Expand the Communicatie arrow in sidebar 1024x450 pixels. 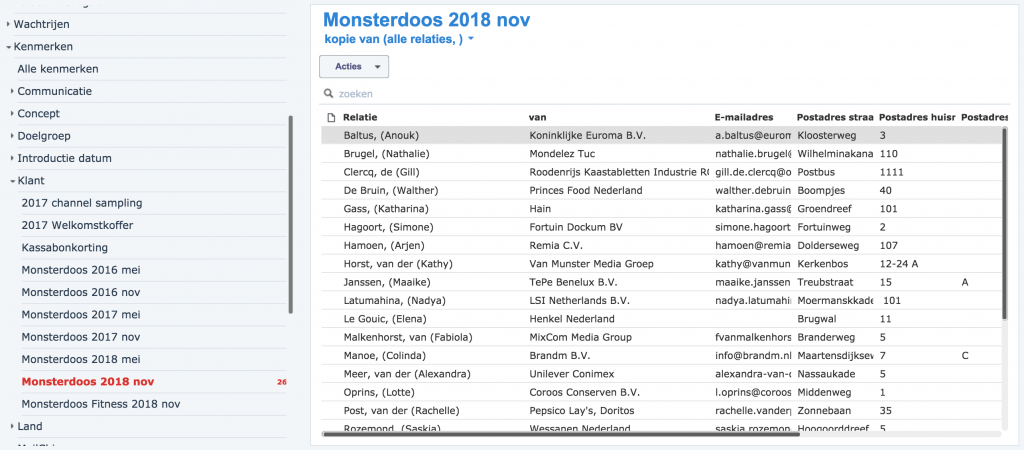(x=12, y=92)
